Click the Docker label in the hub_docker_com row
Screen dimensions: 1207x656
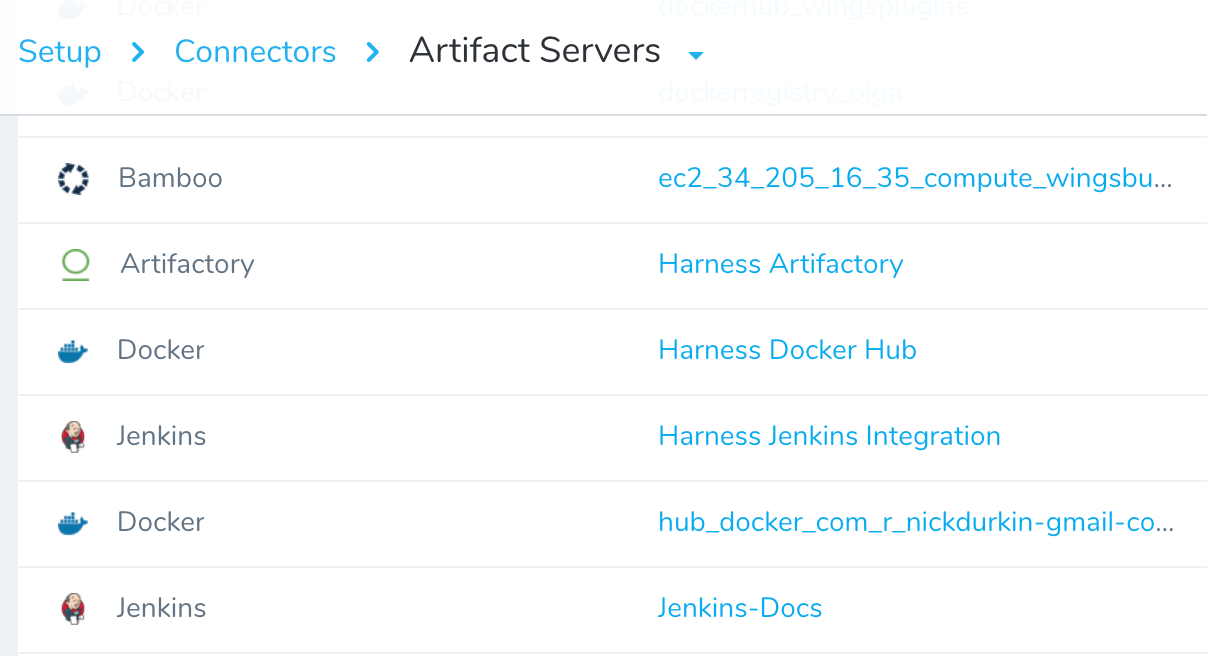click(x=161, y=522)
